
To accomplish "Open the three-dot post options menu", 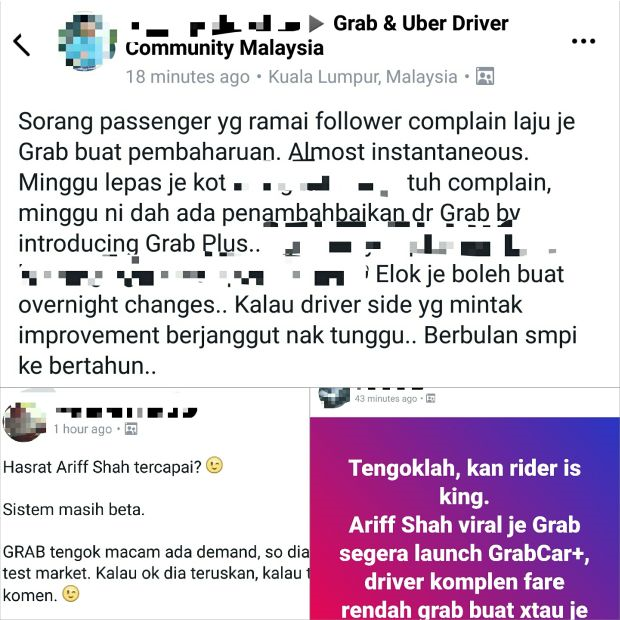I will tap(583, 41).
